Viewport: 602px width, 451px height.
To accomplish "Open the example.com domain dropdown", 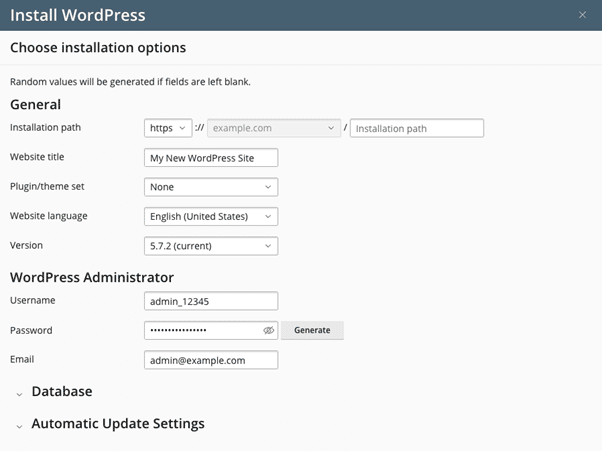I will 274,128.
